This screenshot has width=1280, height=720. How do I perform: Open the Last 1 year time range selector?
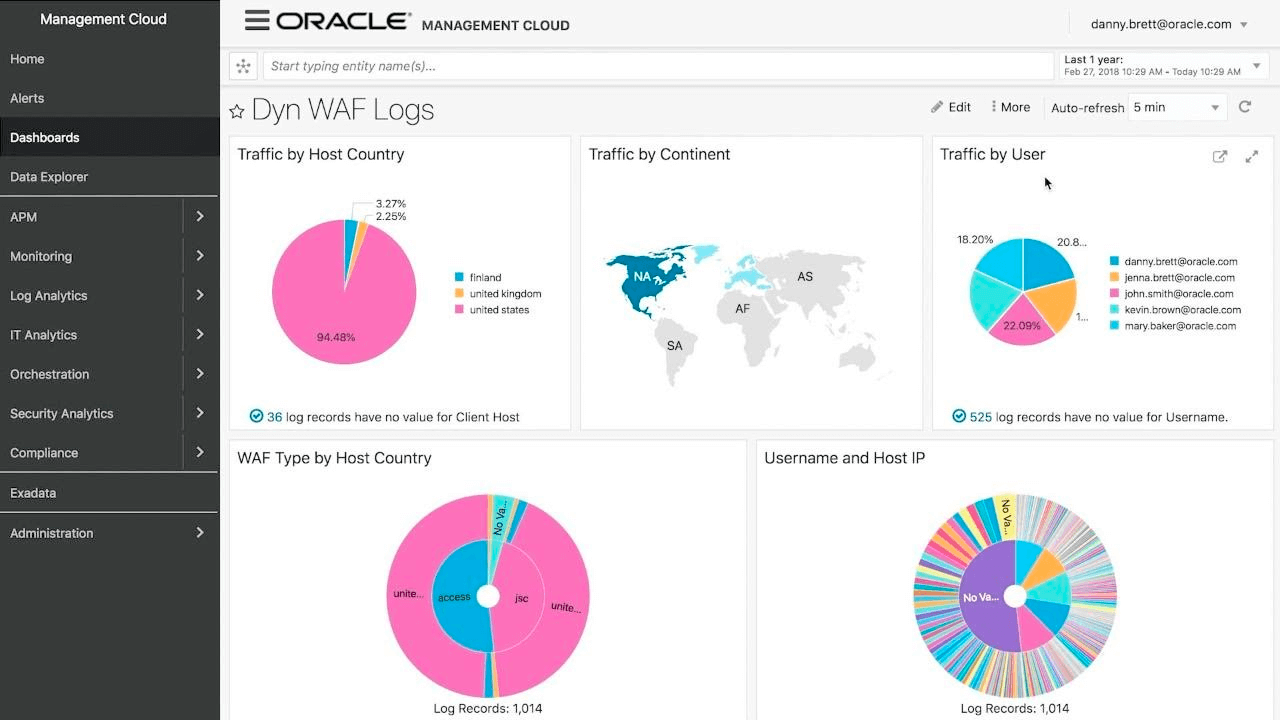coord(1163,66)
